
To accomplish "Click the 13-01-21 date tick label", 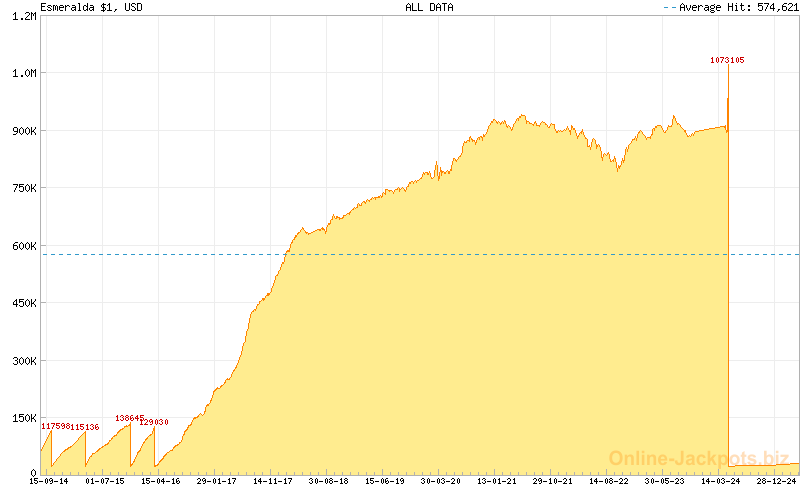I will click(497, 481).
